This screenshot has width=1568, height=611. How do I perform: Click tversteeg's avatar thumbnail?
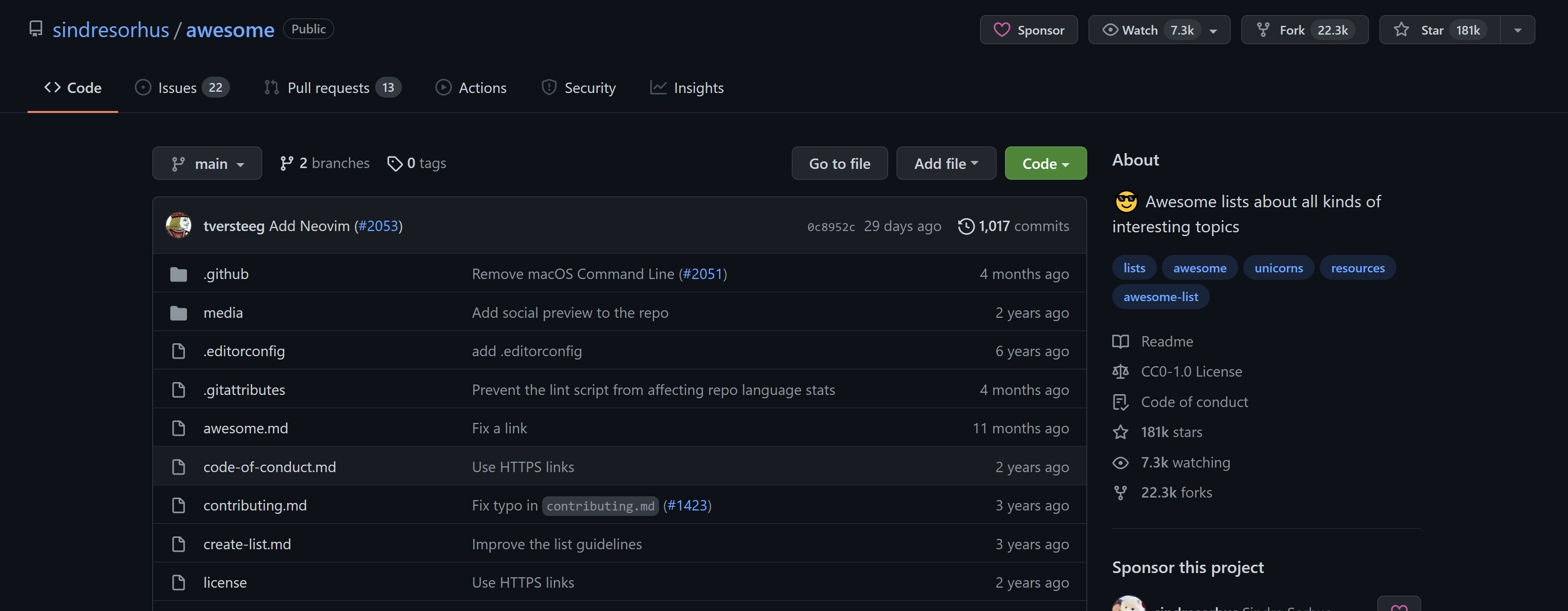(178, 226)
